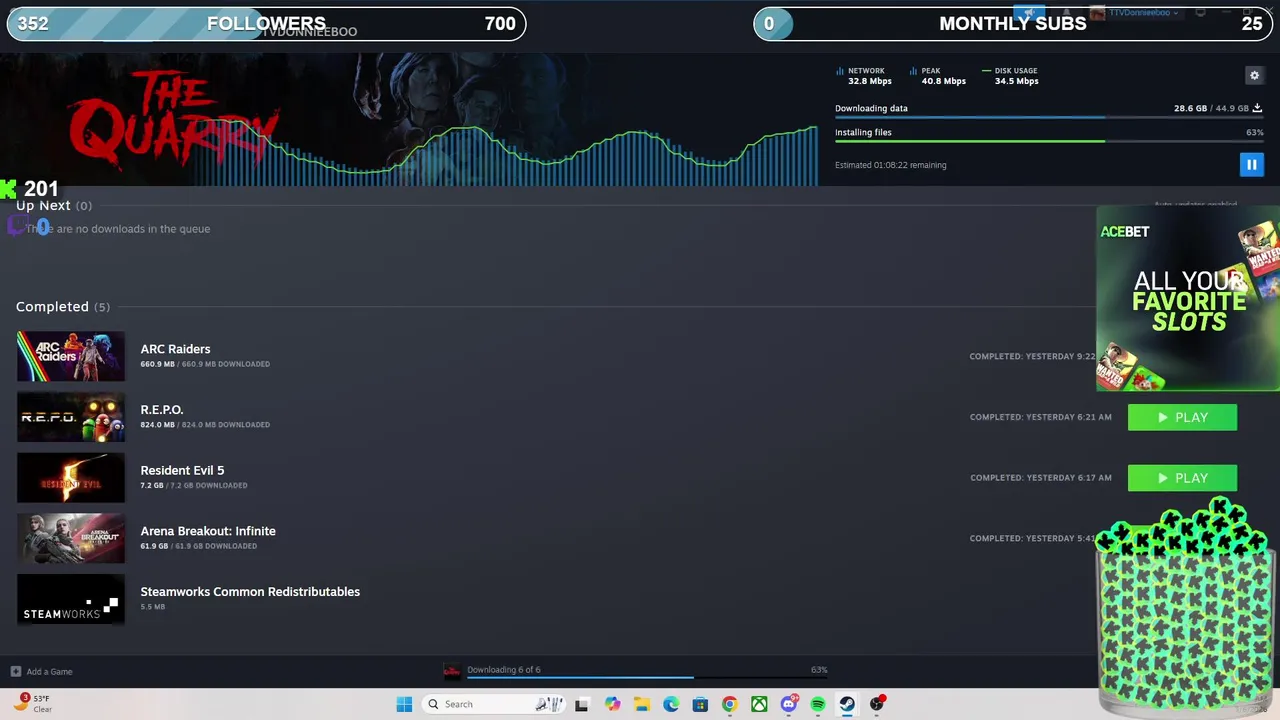Click the taskbar Search box
The image size is (1280, 720).
click(x=492, y=704)
